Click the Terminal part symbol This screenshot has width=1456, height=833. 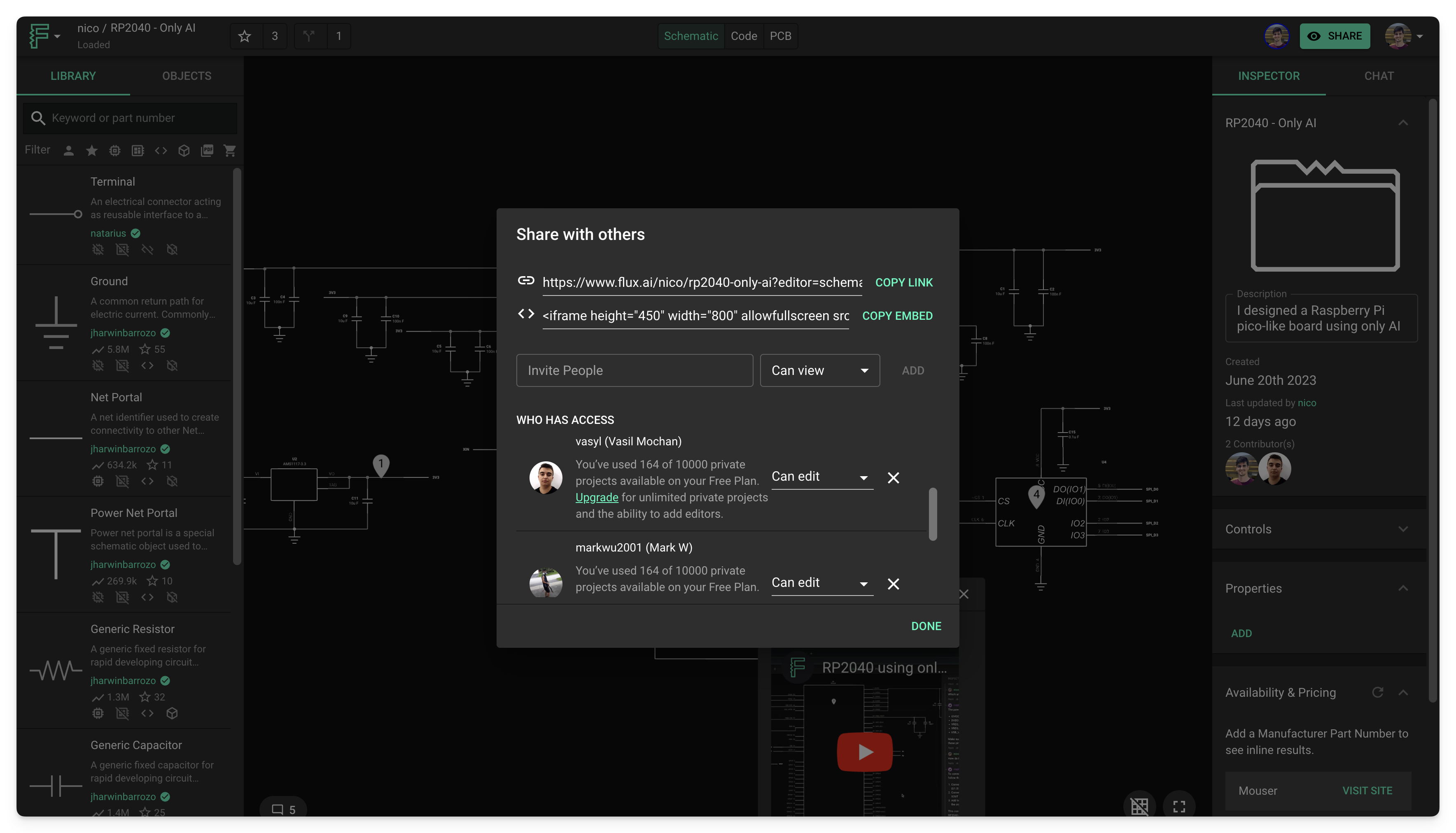[x=56, y=214]
